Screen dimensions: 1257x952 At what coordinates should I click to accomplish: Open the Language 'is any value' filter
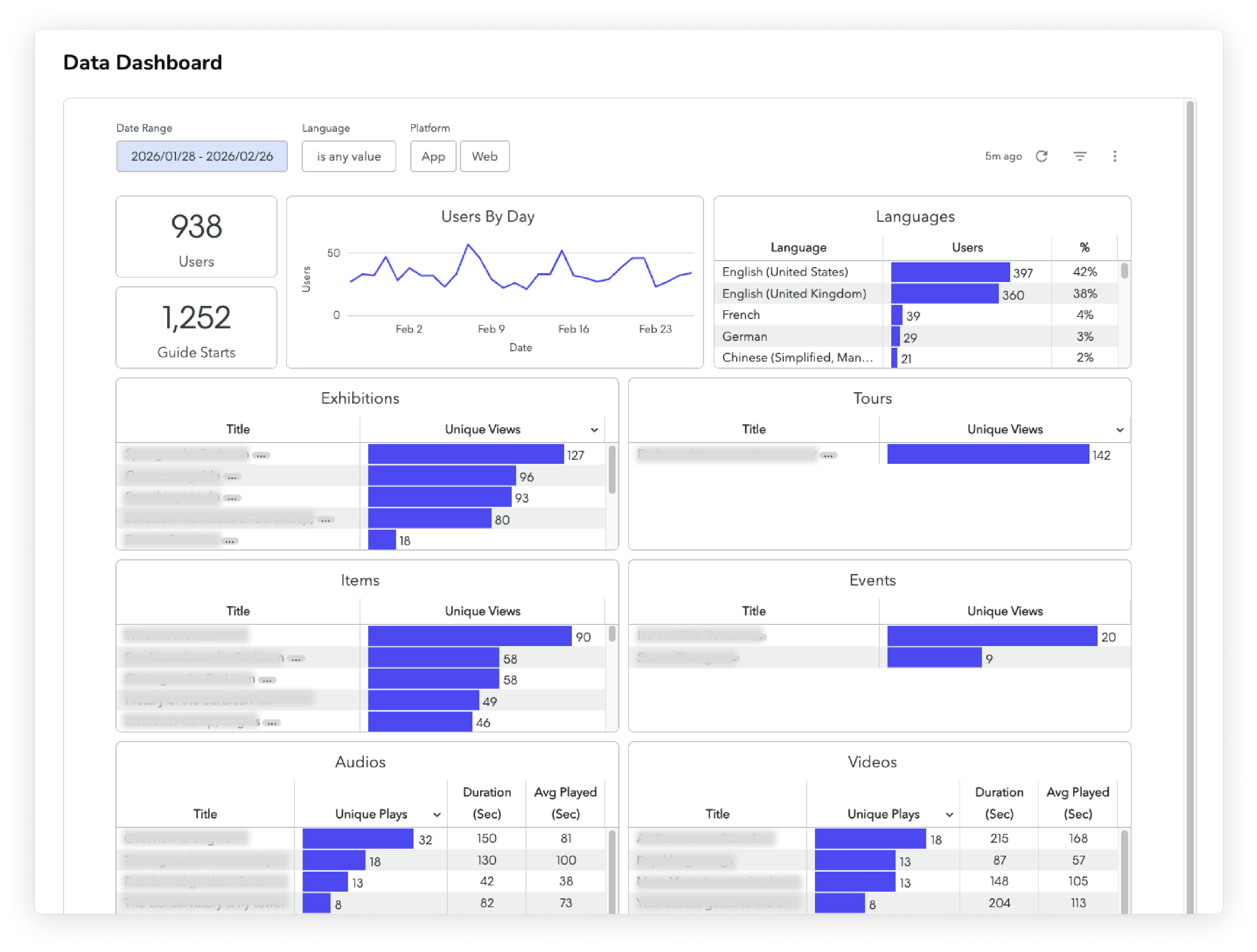(348, 156)
